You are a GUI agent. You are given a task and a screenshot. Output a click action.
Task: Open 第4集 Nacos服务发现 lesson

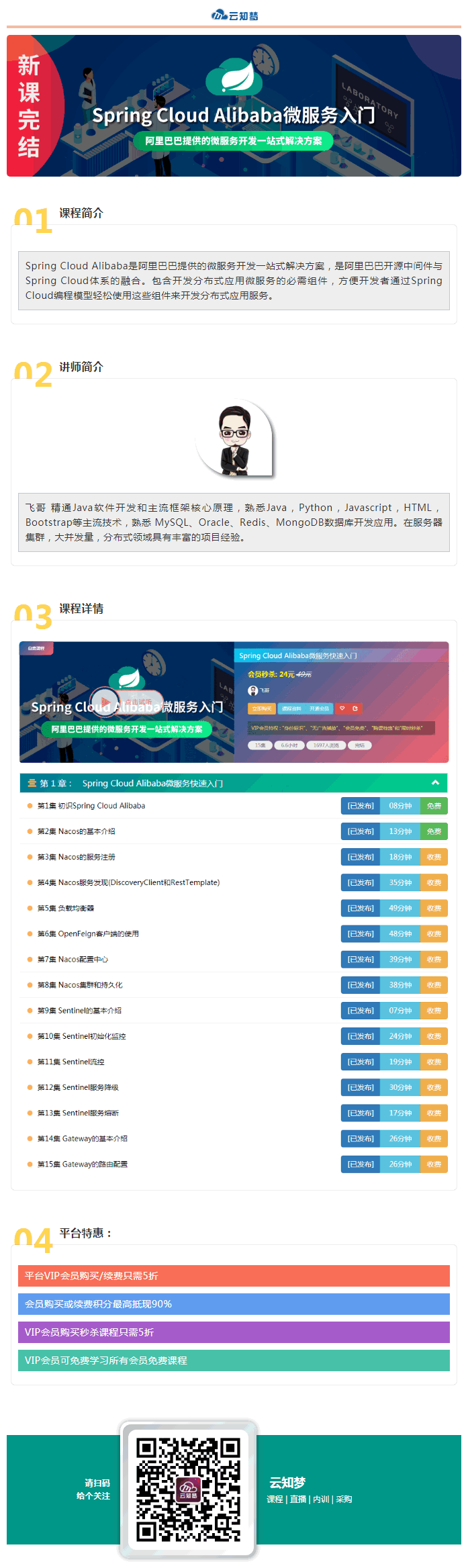[129, 882]
